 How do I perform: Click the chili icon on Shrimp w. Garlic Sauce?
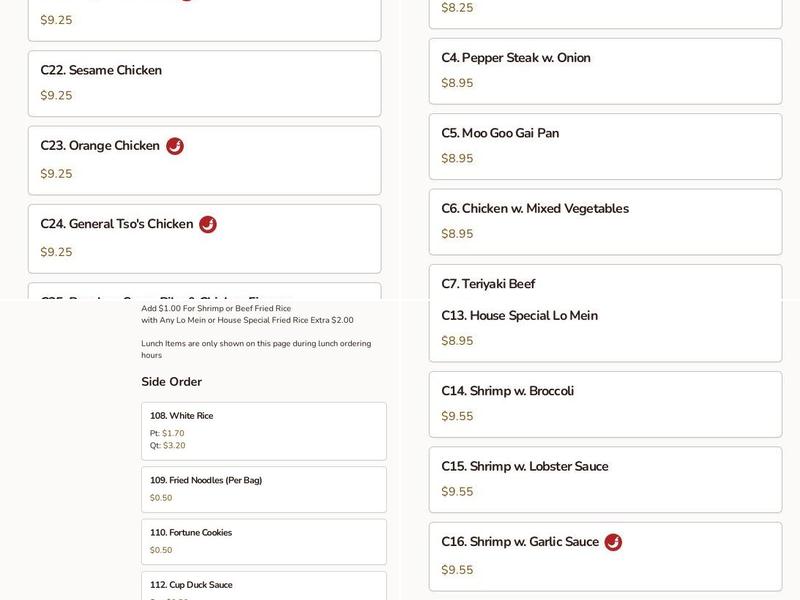[613, 541]
